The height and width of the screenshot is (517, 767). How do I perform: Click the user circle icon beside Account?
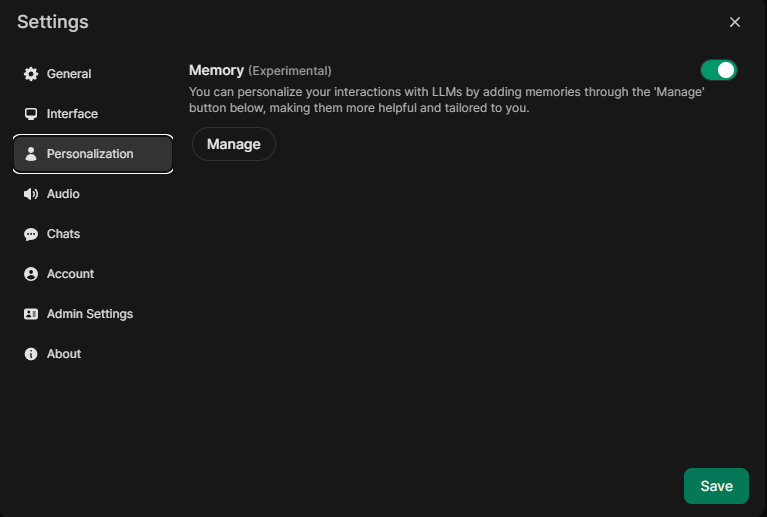point(31,274)
